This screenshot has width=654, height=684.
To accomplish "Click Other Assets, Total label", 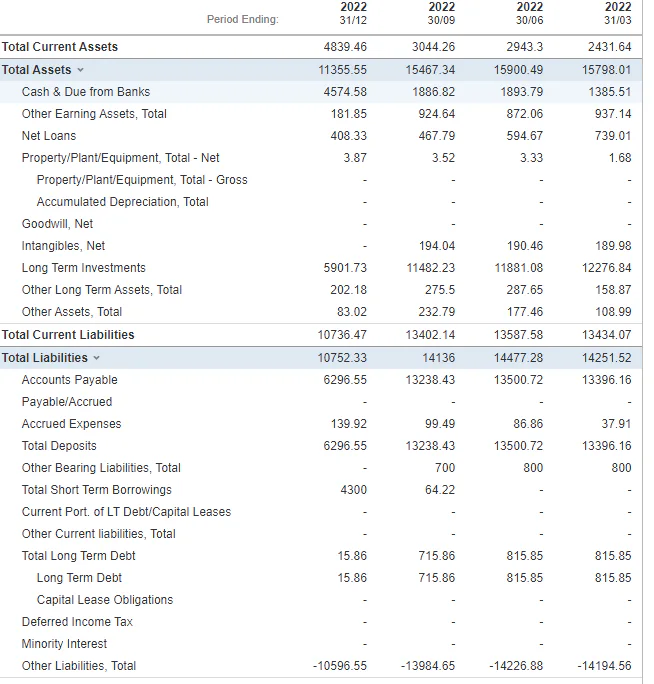I will point(72,312).
